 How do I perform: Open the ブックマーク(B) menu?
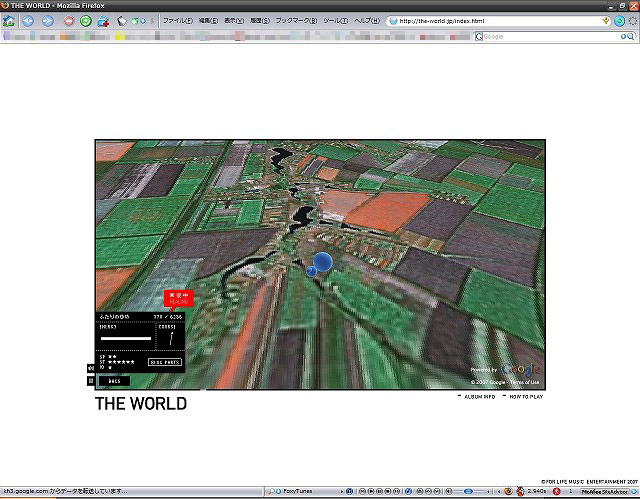(x=296, y=20)
